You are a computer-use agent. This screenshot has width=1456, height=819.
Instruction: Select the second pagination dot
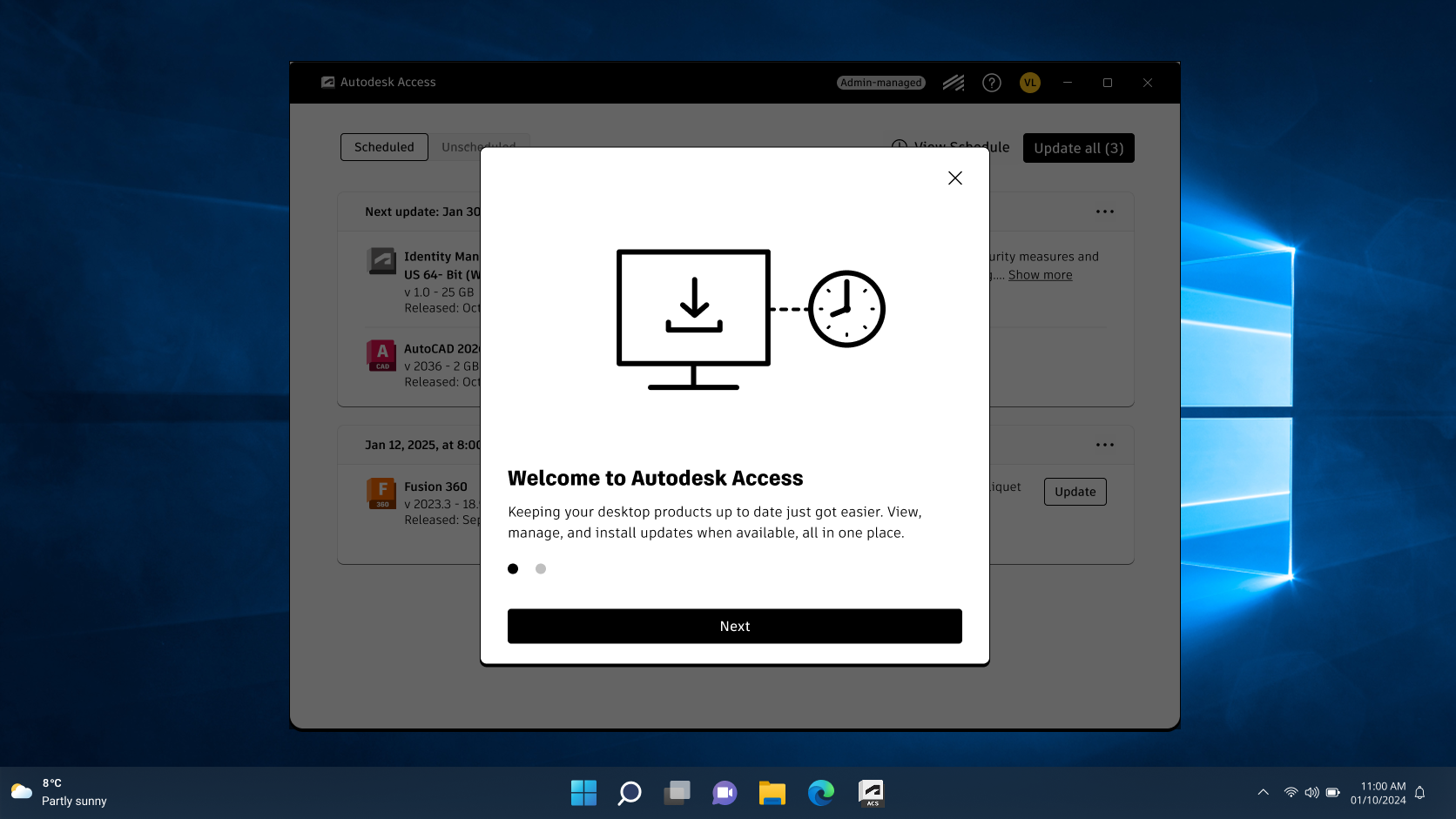(x=541, y=568)
